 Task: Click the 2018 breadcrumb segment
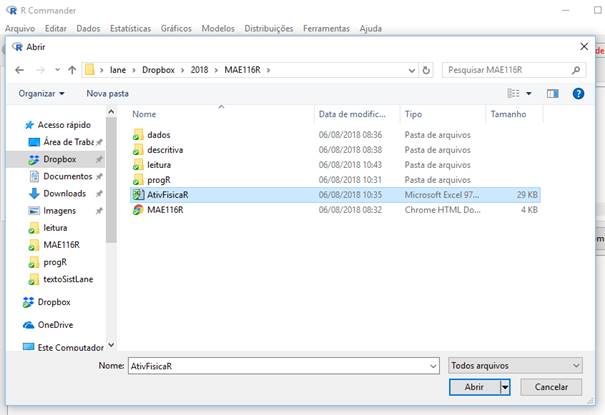199,70
